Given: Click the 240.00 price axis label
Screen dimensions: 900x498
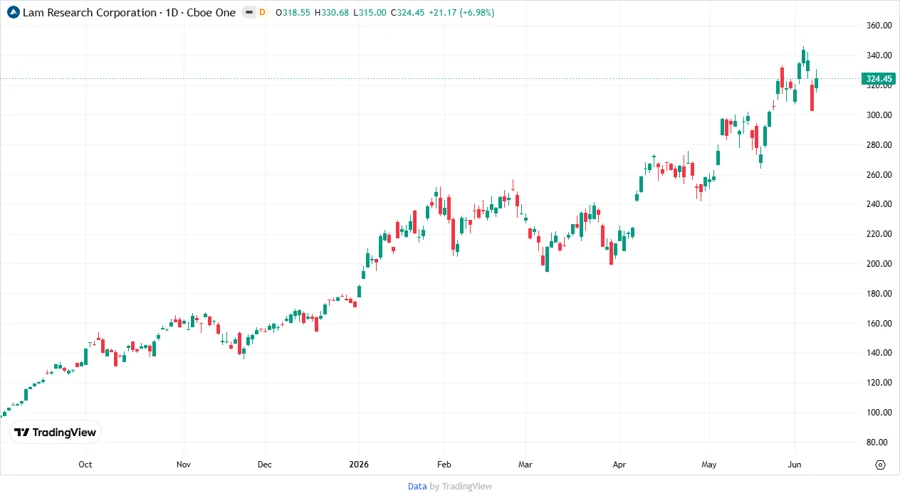Looking at the screenshot, I should pyautogui.click(x=879, y=204).
